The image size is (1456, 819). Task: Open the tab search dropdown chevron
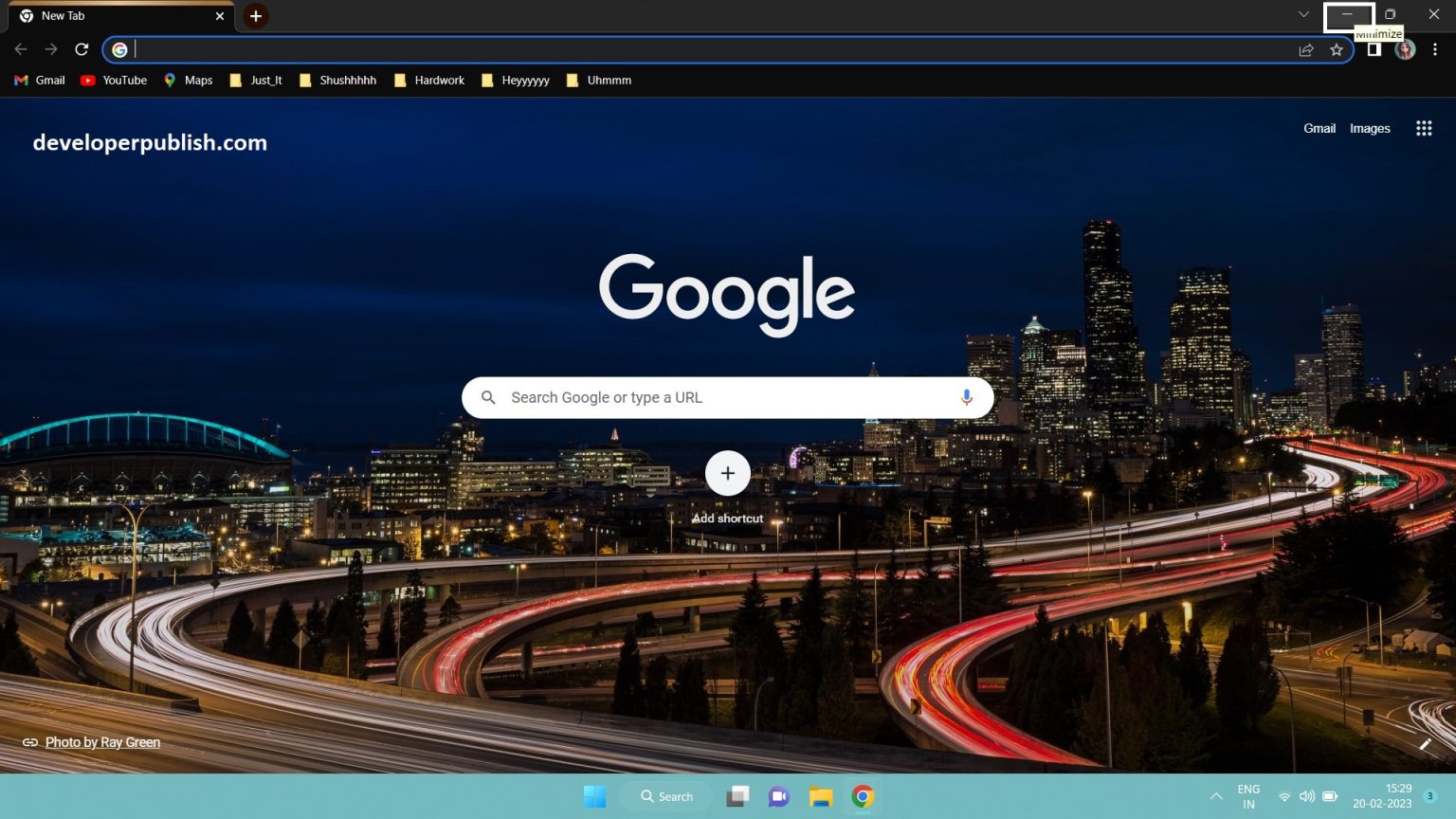click(1303, 15)
